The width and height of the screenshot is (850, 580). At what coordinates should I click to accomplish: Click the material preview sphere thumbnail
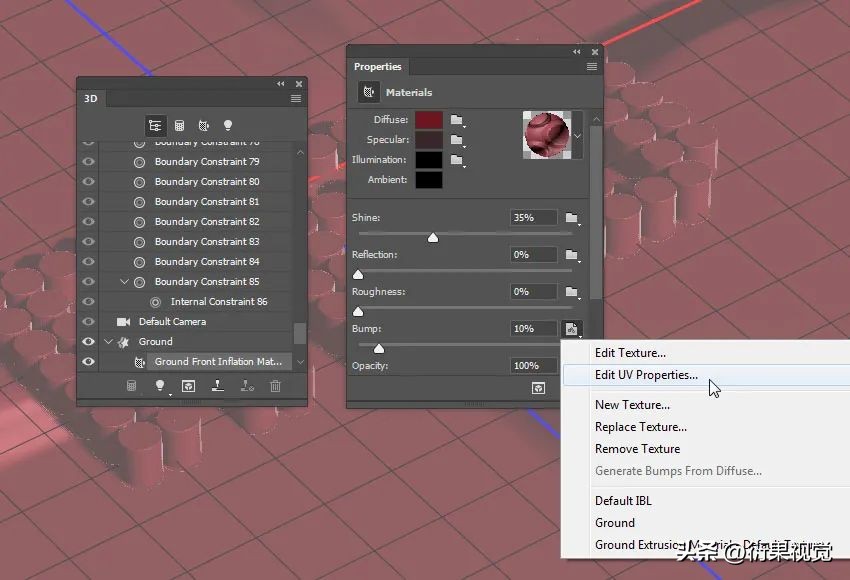click(x=546, y=135)
